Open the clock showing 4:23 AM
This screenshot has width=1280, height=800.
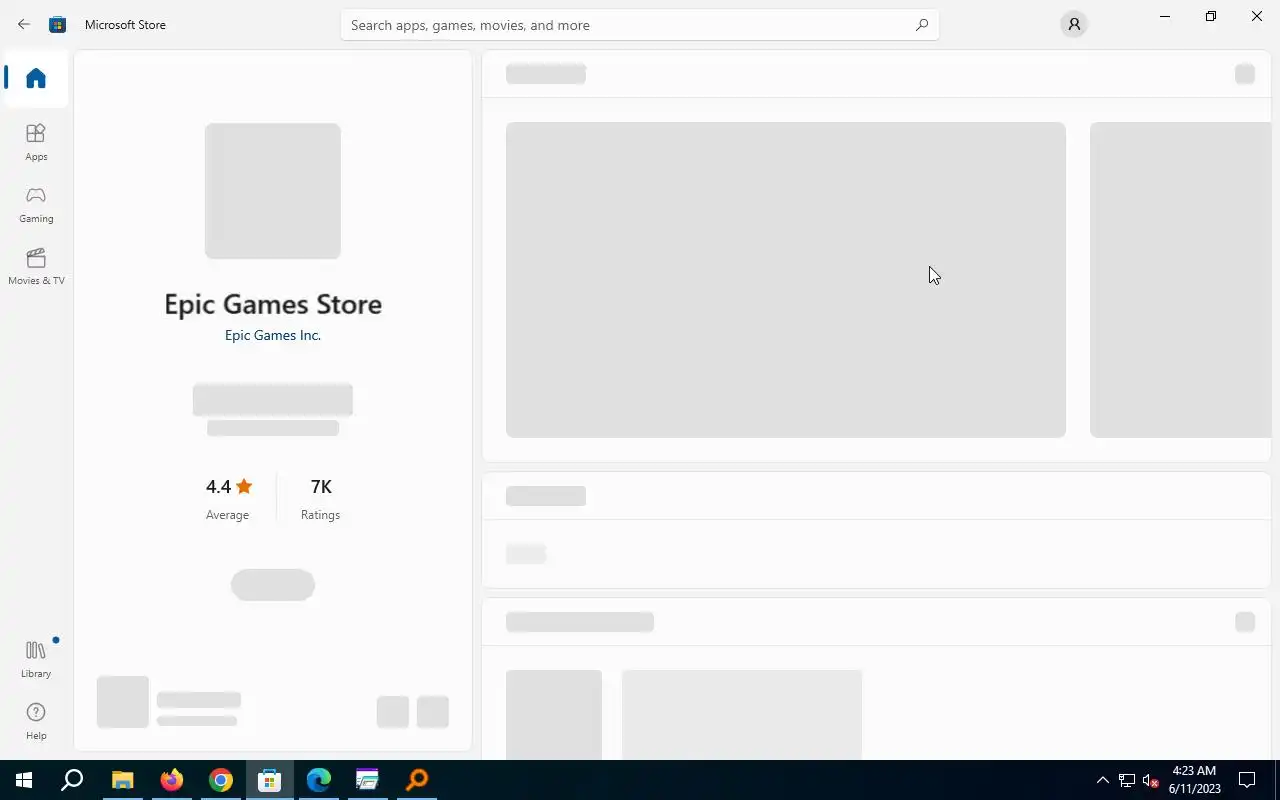(x=1194, y=780)
